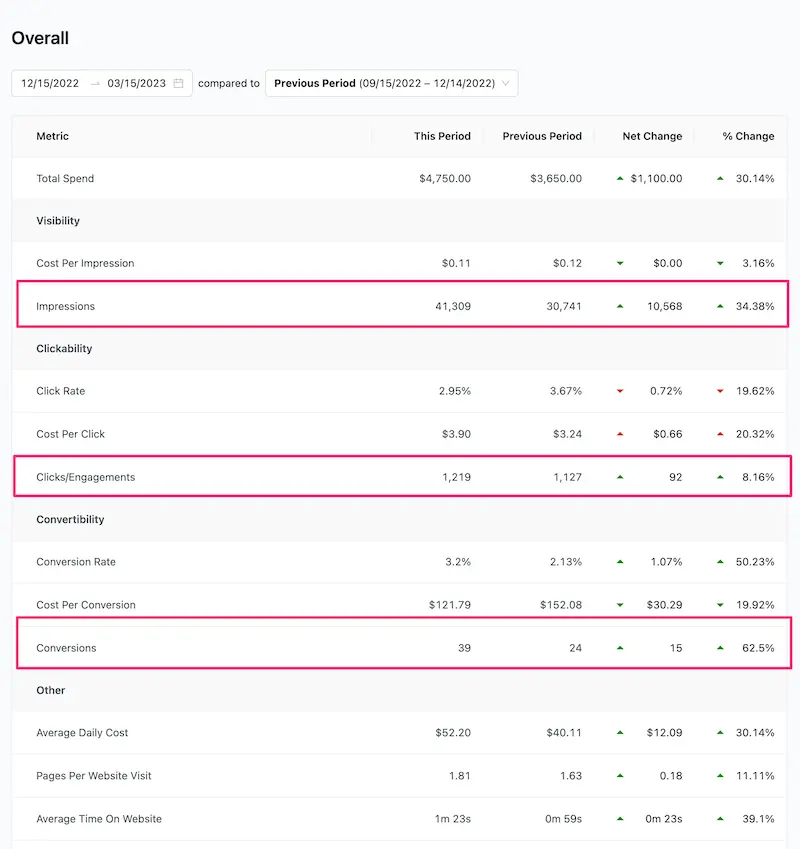This screenshot has height=849, width=800.
Task: Edit the start date 12/15/2022 field
Action: coord(49,84)
